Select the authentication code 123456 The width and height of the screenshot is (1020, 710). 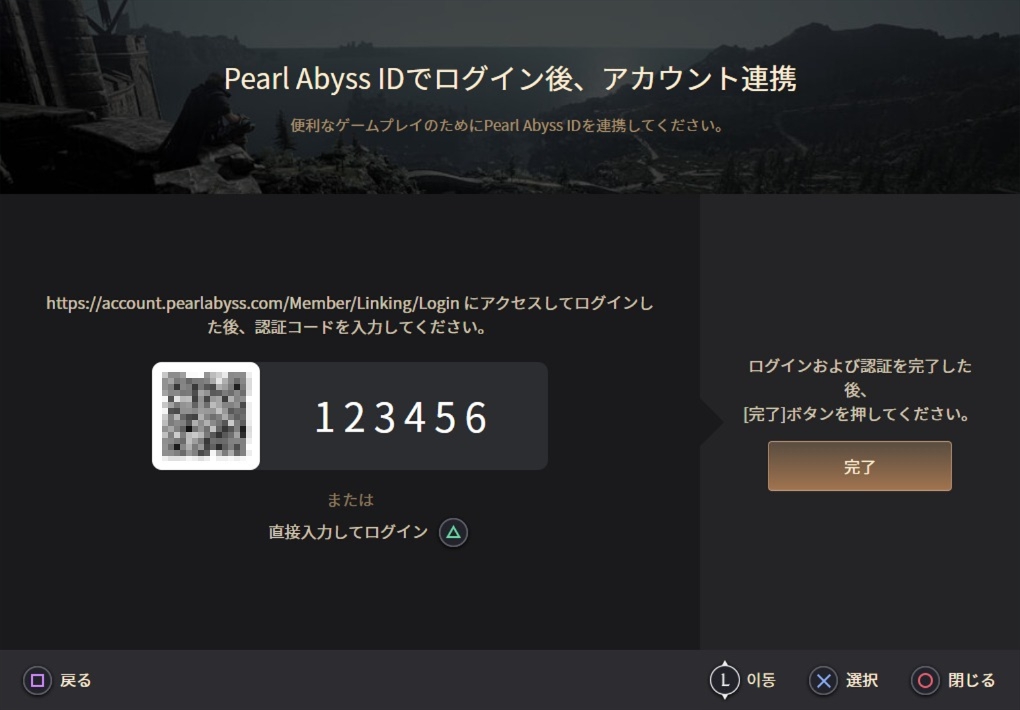click(403, 416)
